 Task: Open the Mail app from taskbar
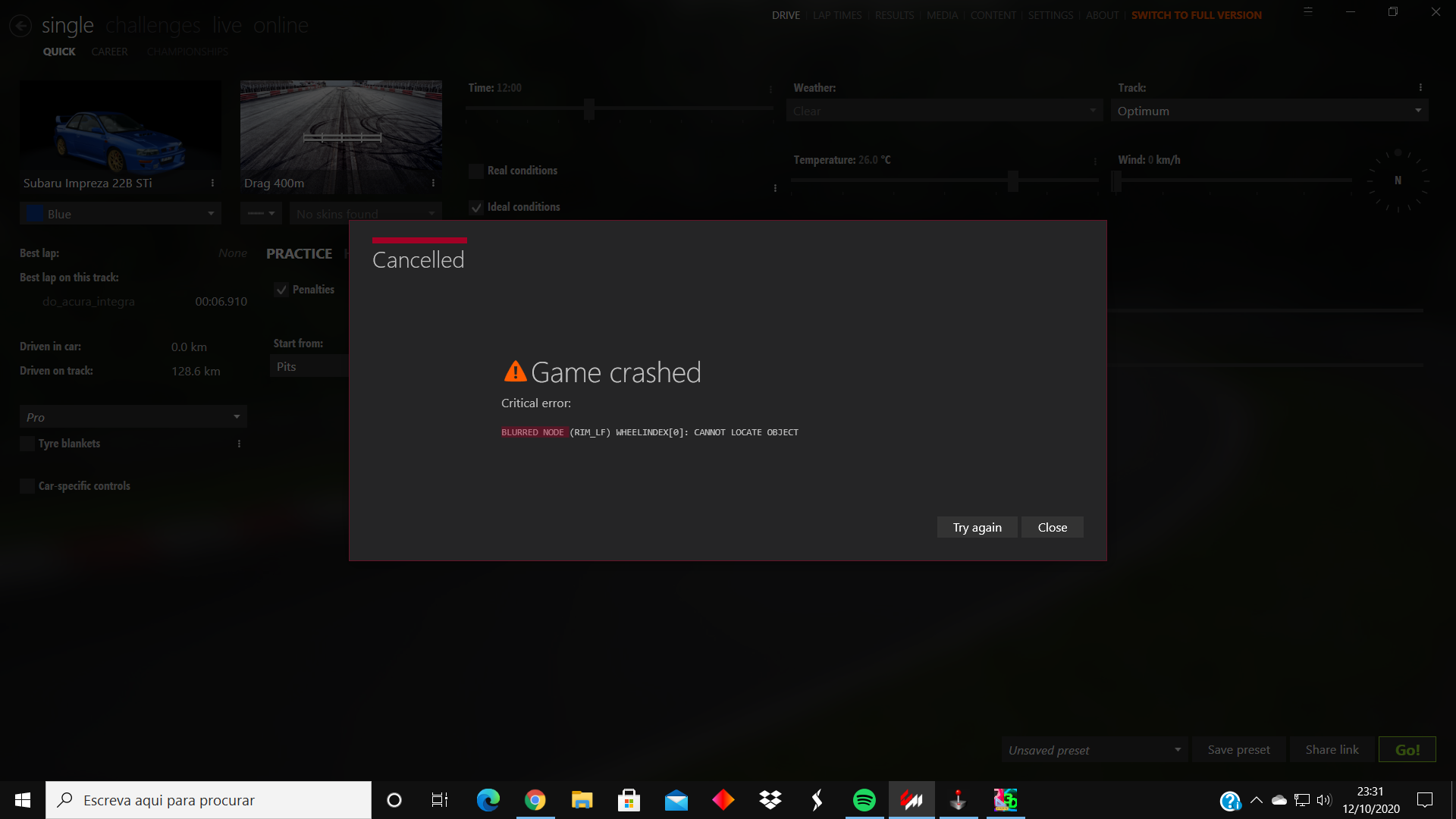point(676,800)
